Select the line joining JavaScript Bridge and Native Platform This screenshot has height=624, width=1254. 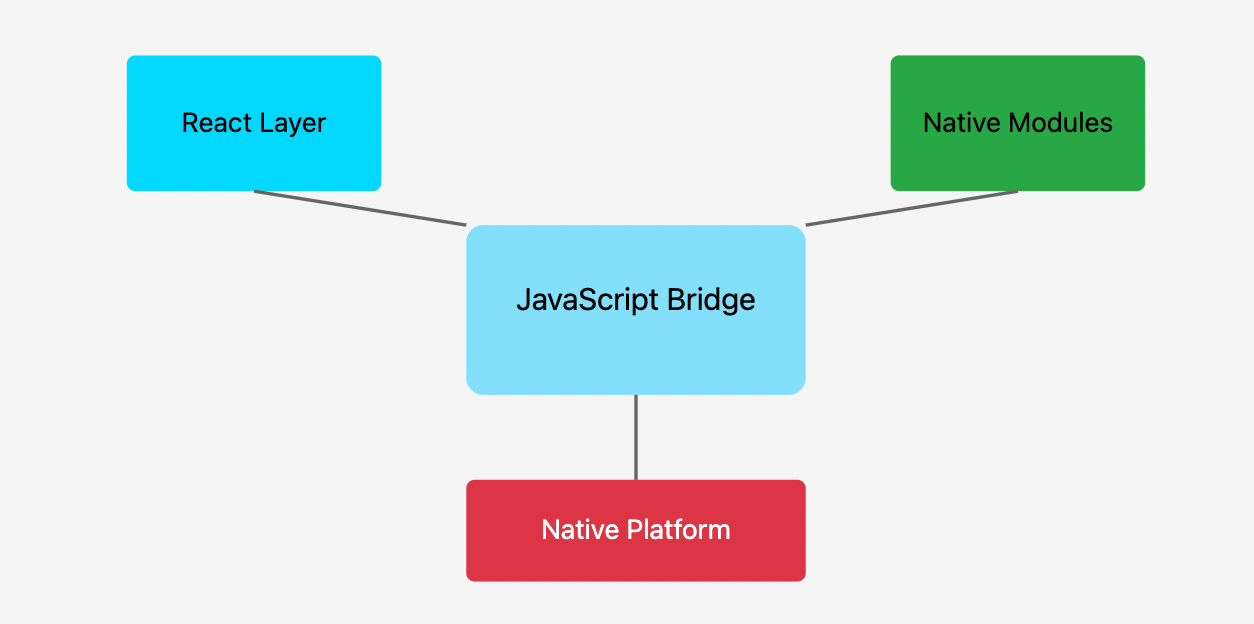(636, 435)
